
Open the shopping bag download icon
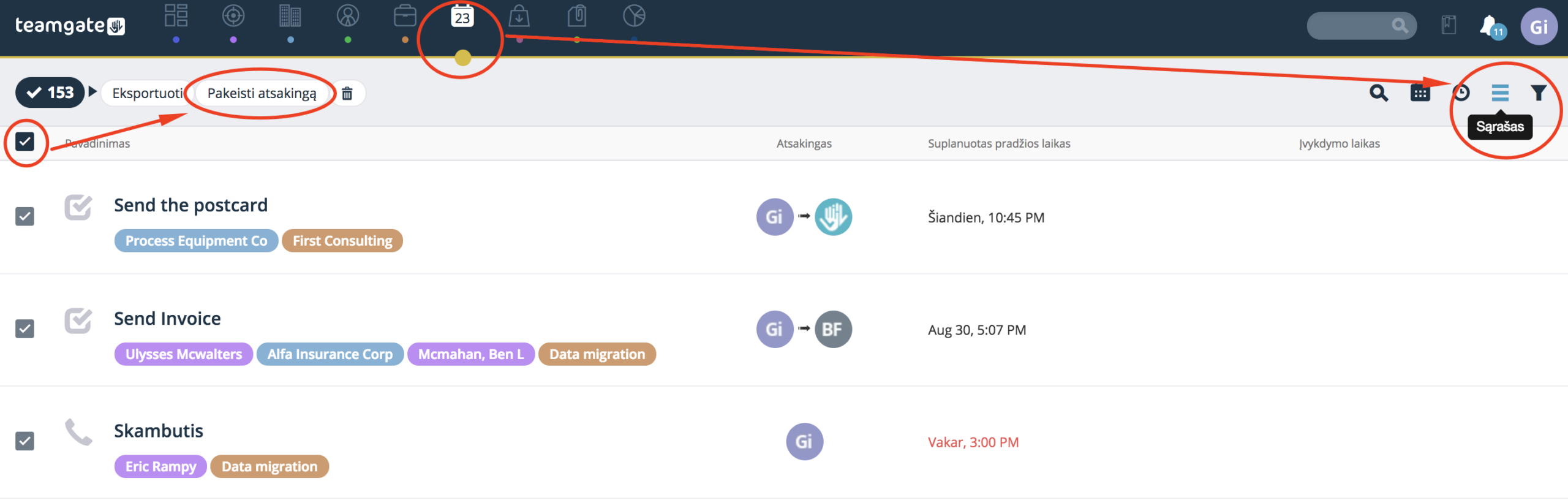[x=519, y=16]
